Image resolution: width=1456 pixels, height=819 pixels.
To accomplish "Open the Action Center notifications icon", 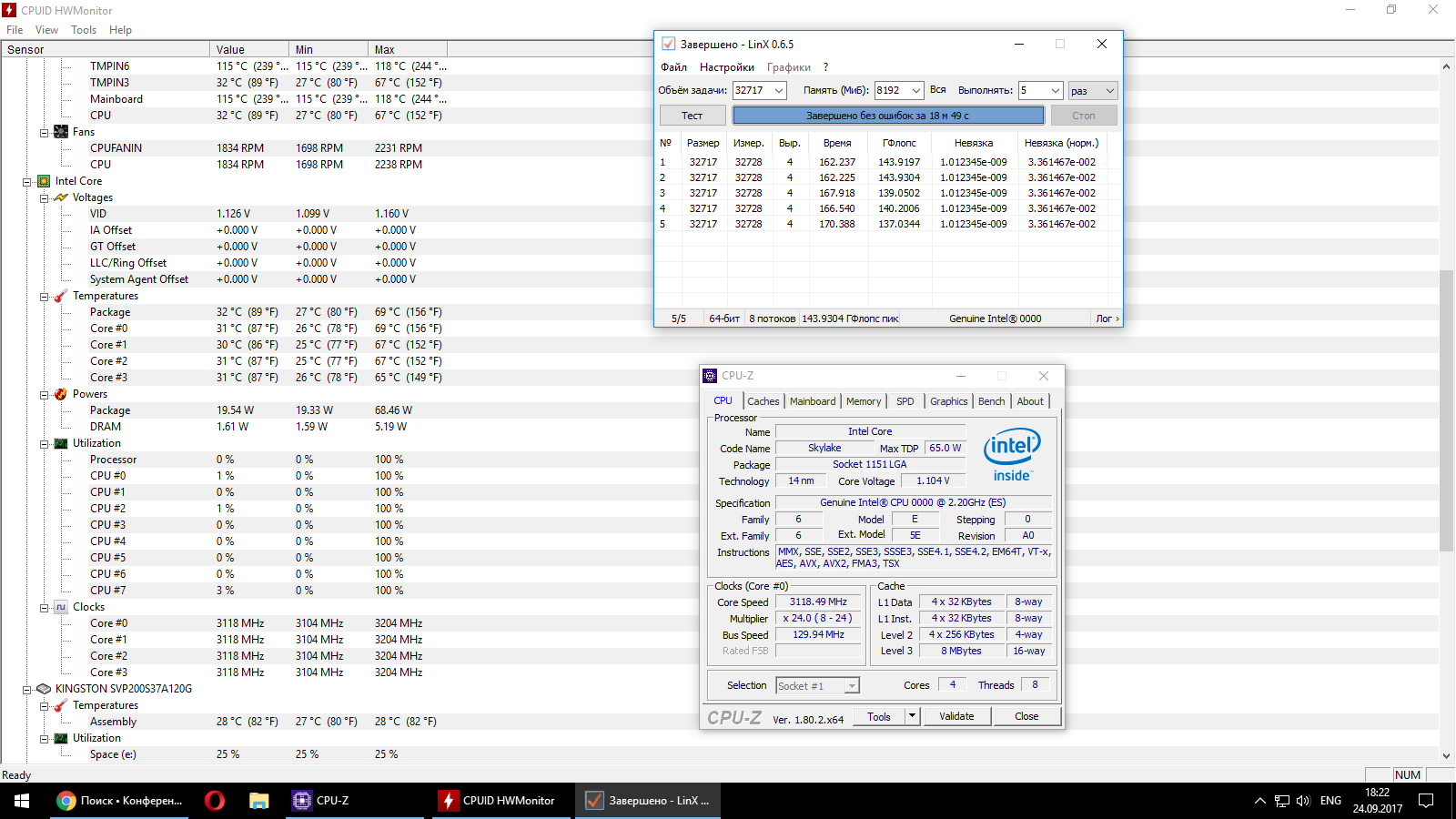I will click(1426, 801).
